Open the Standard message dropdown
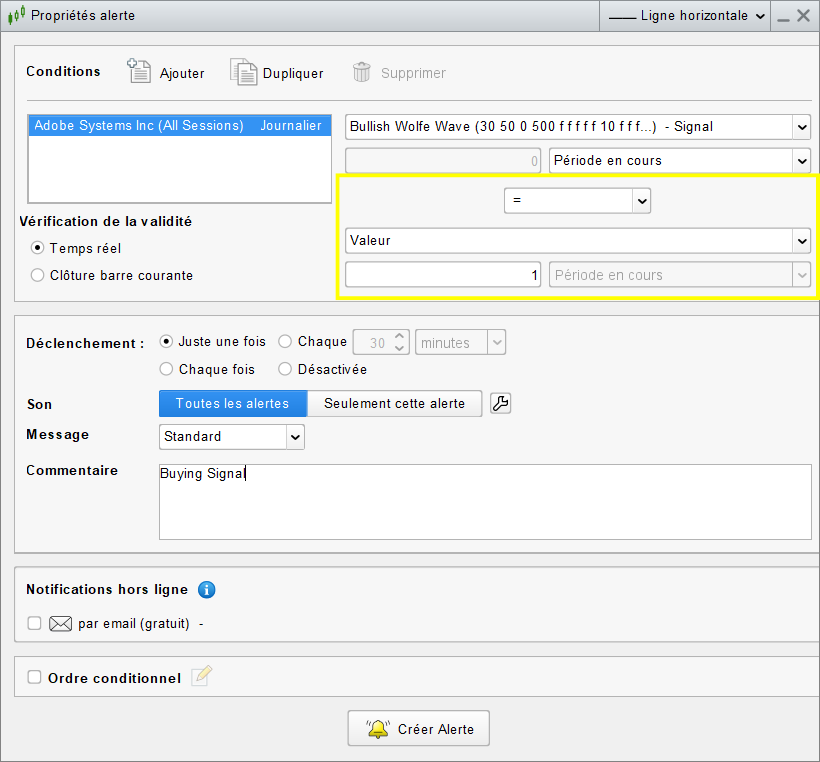 (231, 437)
